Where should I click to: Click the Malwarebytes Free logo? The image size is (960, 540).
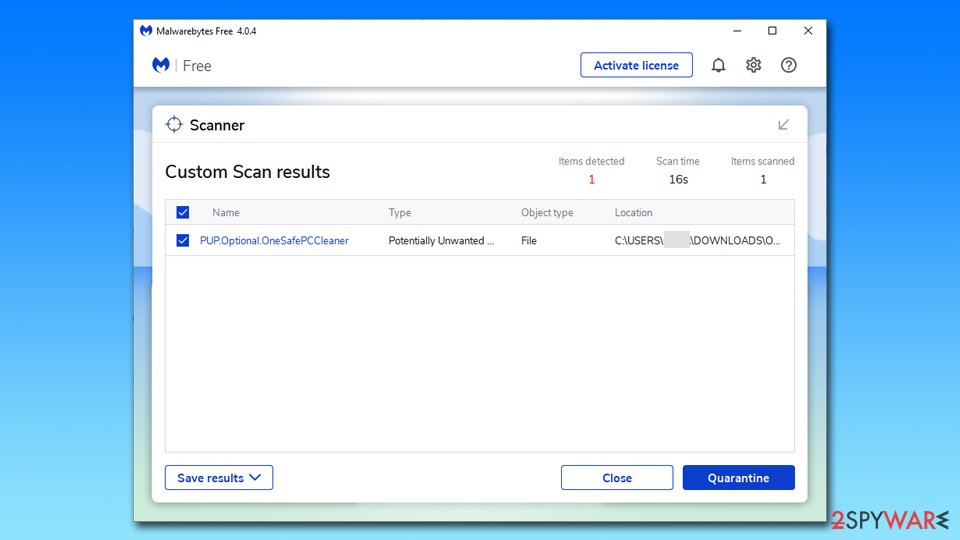pos(161,65)
